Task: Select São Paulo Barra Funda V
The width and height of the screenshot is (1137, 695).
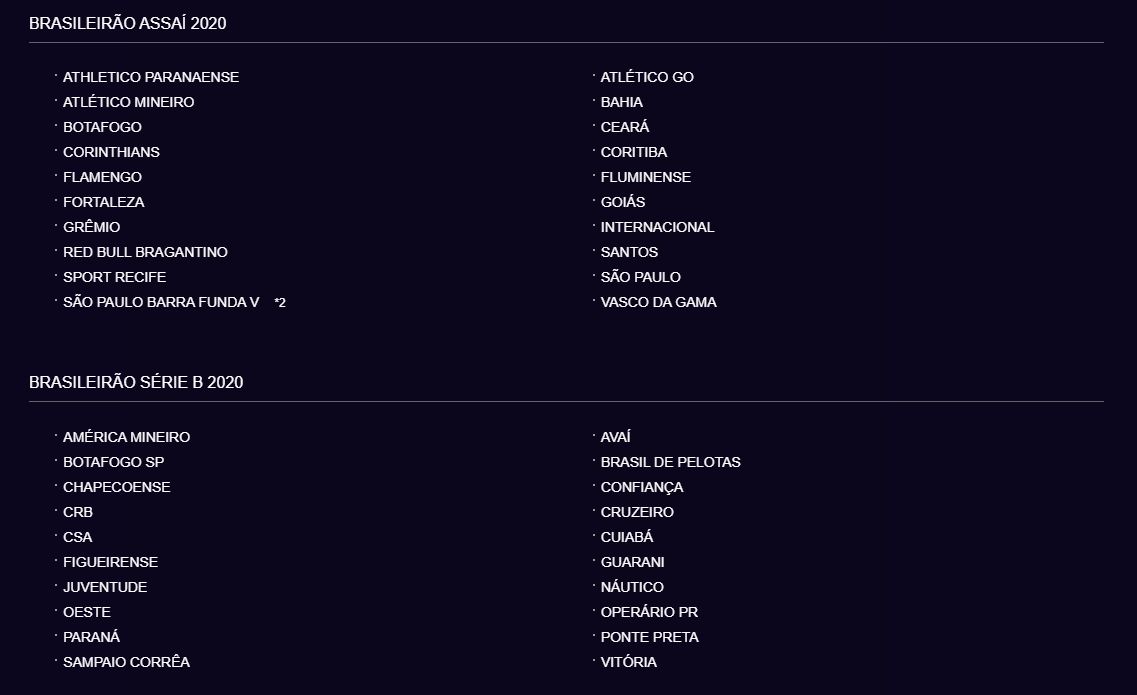Action: point(161,302)
